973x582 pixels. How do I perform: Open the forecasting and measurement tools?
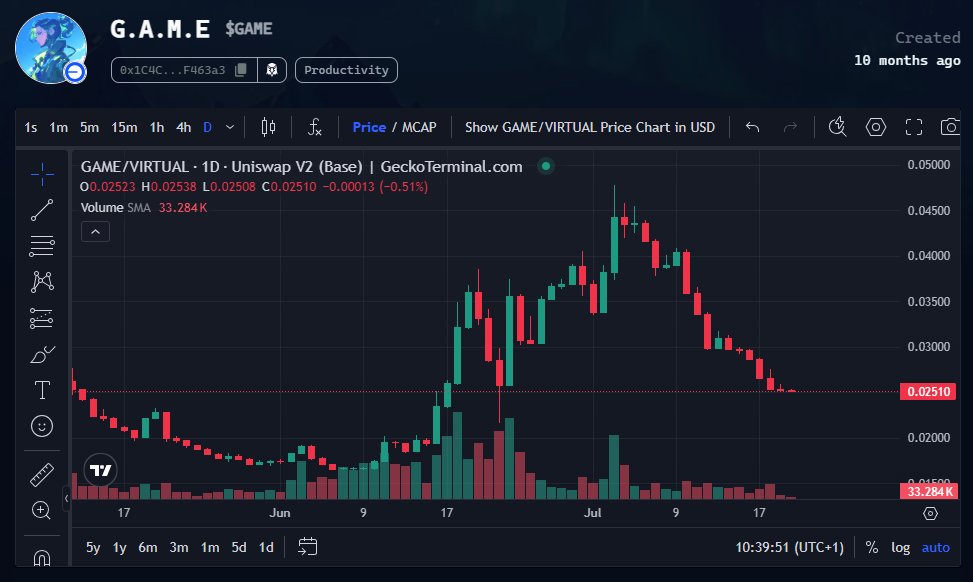[42, 318]
